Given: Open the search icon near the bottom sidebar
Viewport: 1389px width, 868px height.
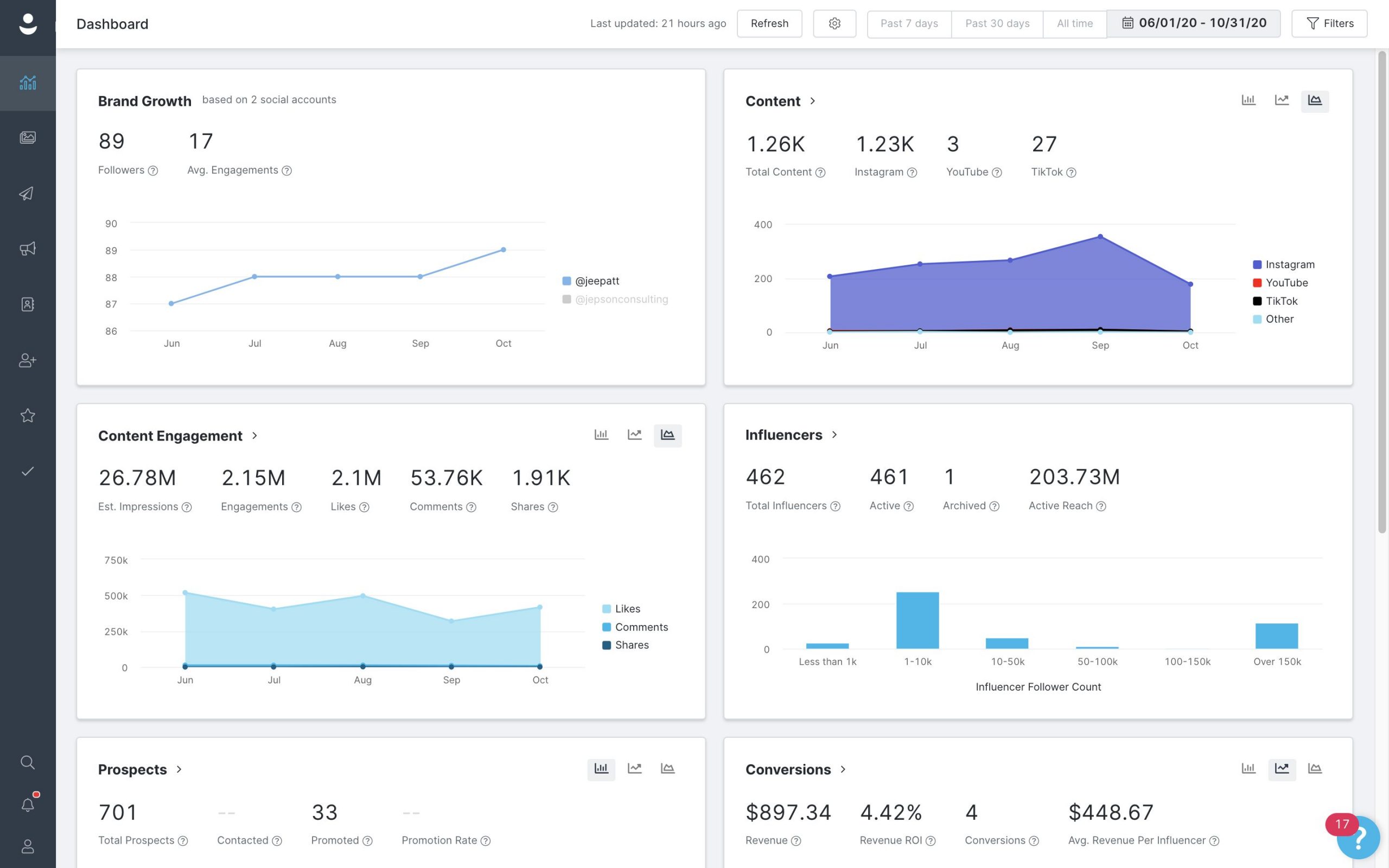Looking at the screenshot, I should 27,762.
